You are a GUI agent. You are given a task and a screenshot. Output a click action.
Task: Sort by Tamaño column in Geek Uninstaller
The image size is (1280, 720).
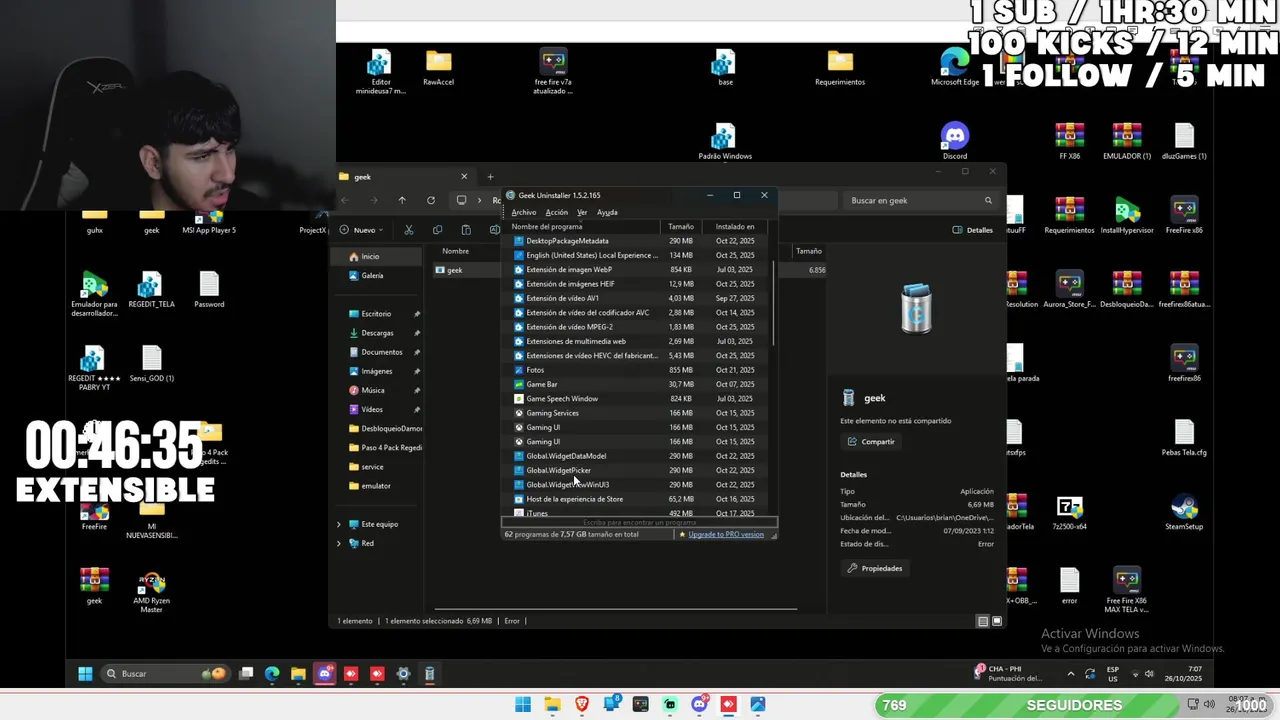point(681,227)
